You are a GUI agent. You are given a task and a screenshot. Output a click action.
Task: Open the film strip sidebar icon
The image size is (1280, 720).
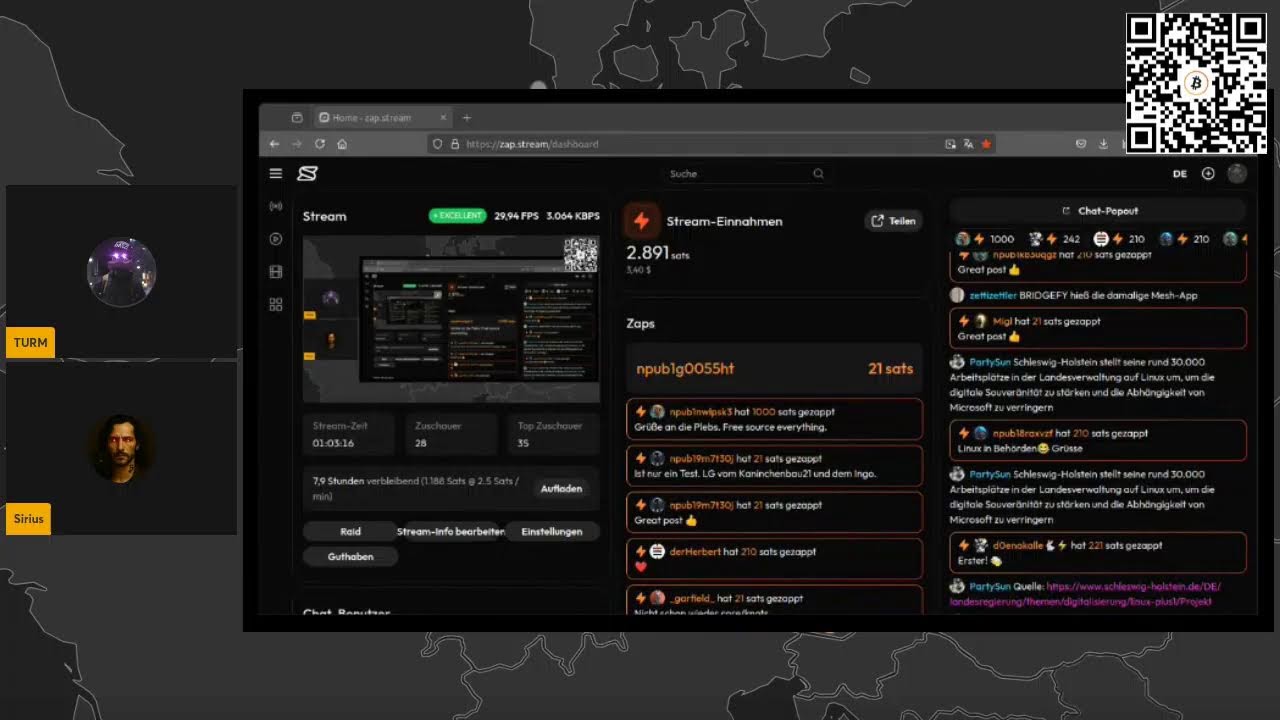coord(276,271)
